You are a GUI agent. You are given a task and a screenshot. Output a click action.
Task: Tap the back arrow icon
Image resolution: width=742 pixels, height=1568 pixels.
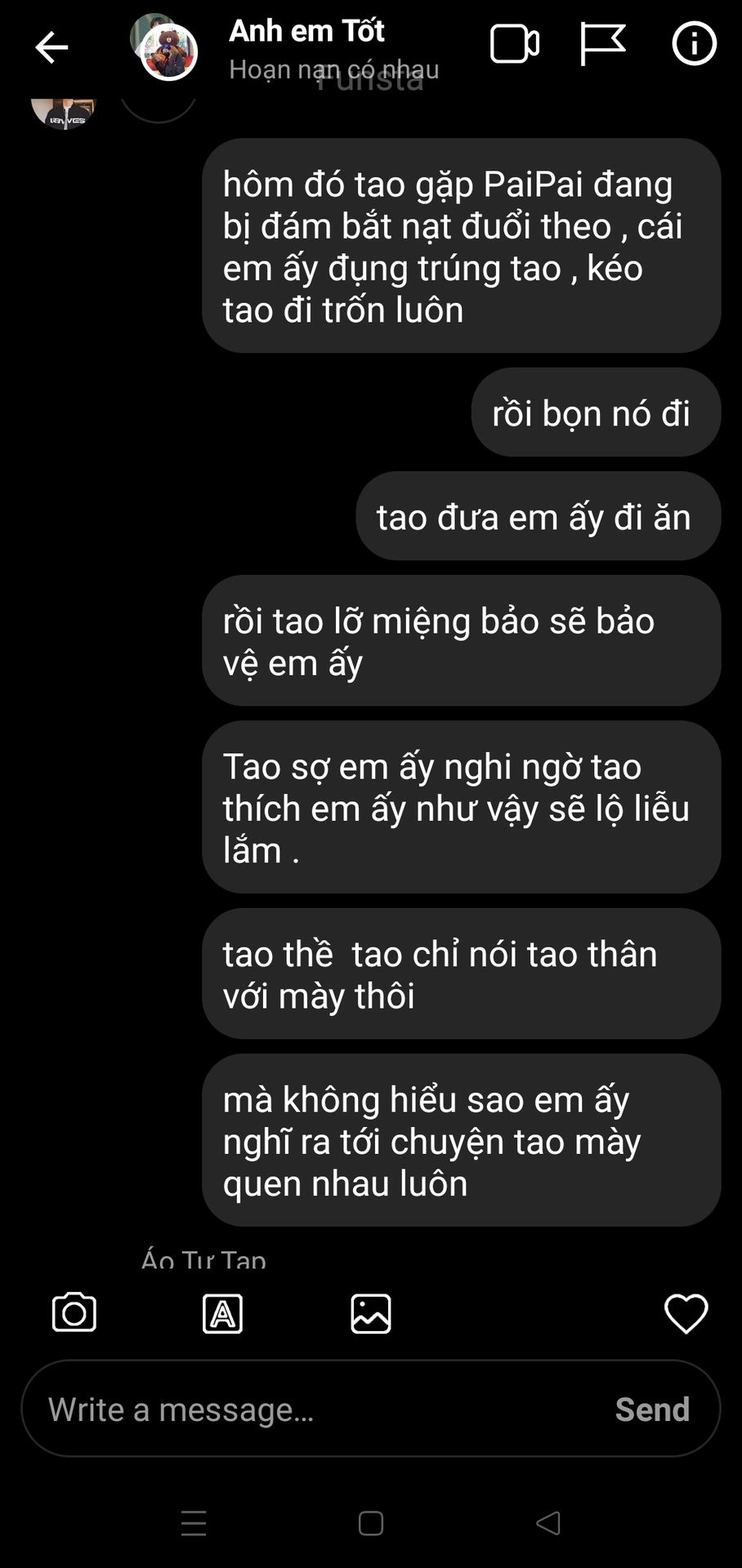point(51,47)
